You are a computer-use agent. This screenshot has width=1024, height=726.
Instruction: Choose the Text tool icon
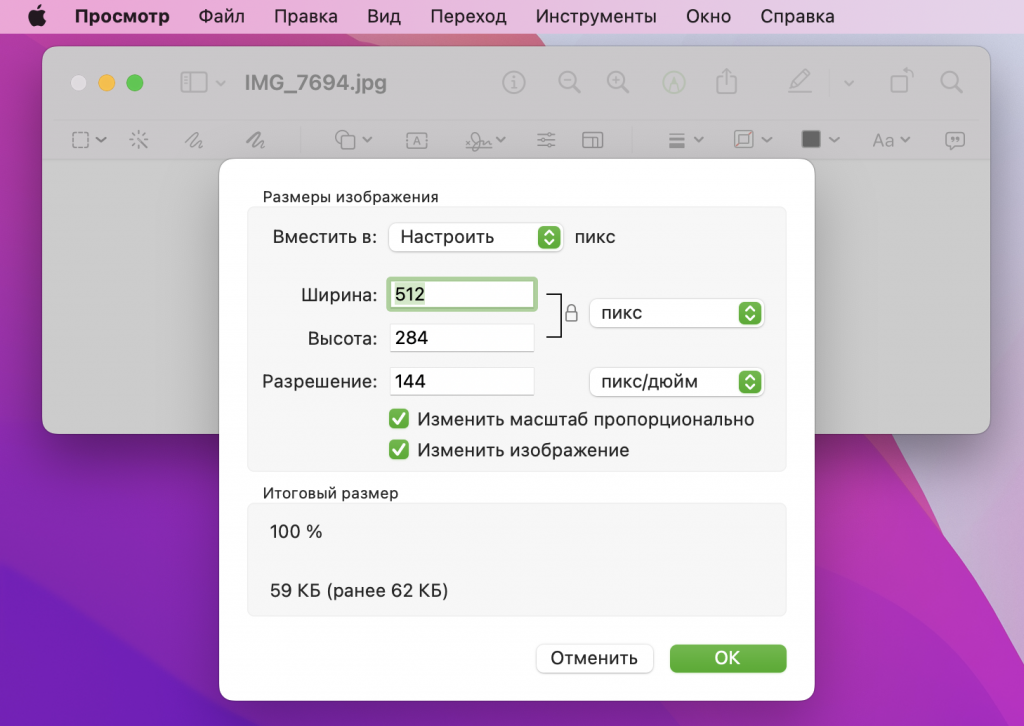coord(415,140)
